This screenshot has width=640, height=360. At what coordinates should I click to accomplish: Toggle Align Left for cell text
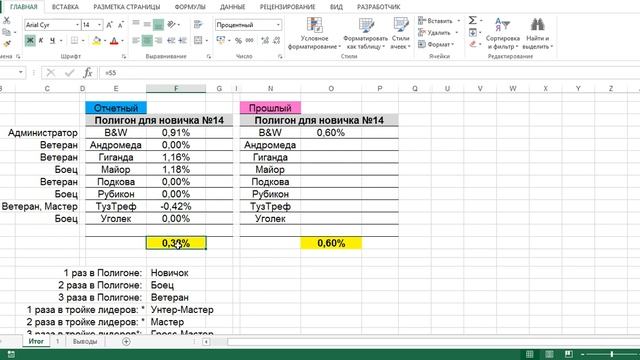coord(136,40)
